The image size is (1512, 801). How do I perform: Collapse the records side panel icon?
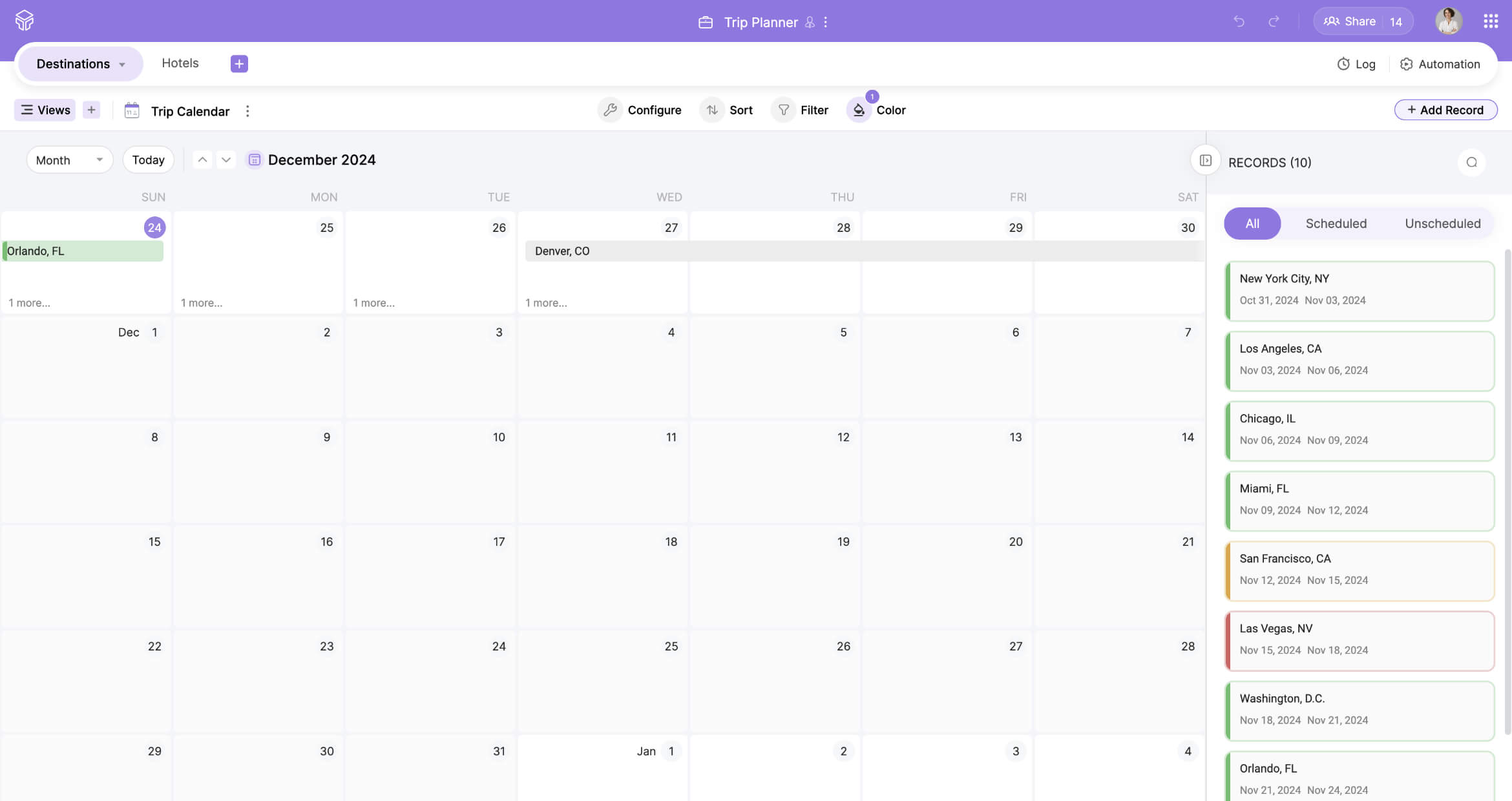(x=1205, y=160)
